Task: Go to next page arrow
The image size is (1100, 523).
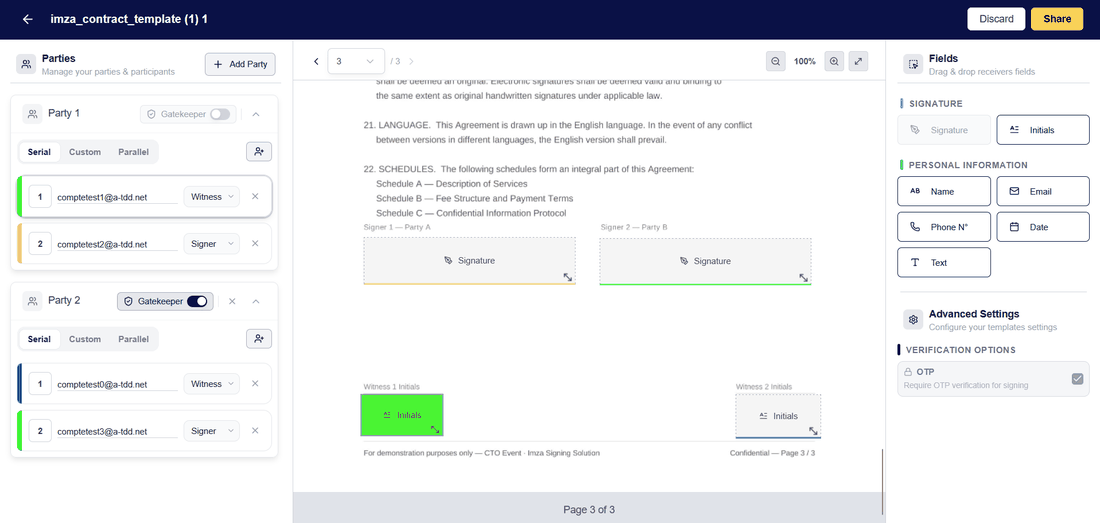Action: (411, 62)
